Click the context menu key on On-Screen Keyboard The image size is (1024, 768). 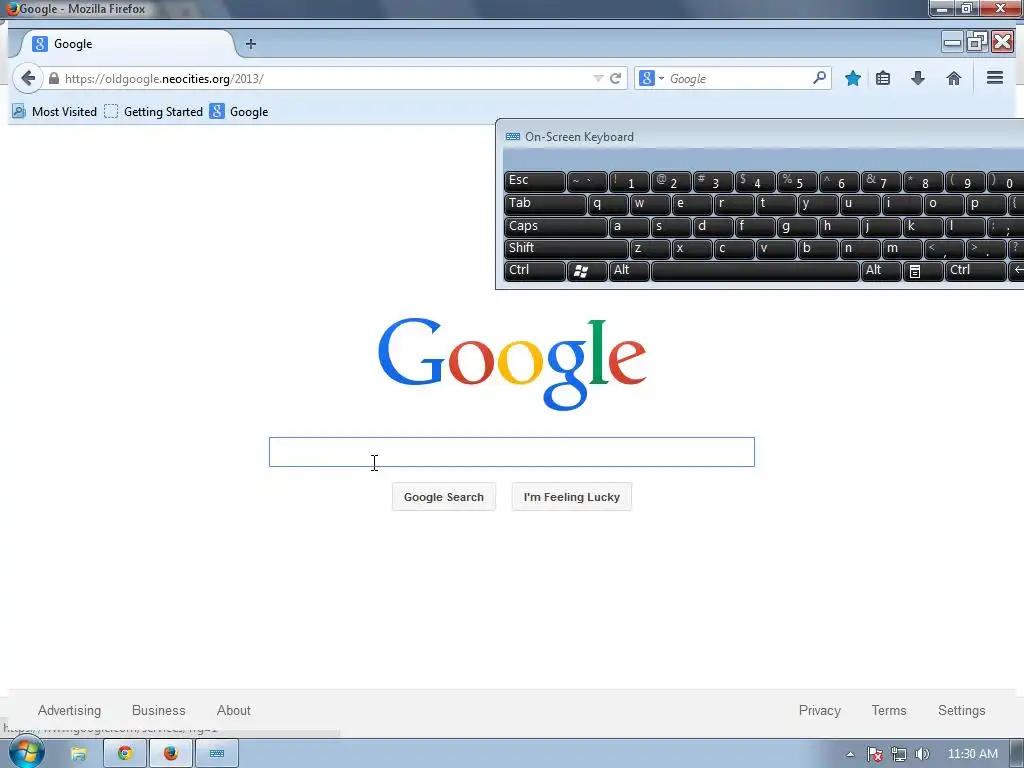[x=923, y=270]
